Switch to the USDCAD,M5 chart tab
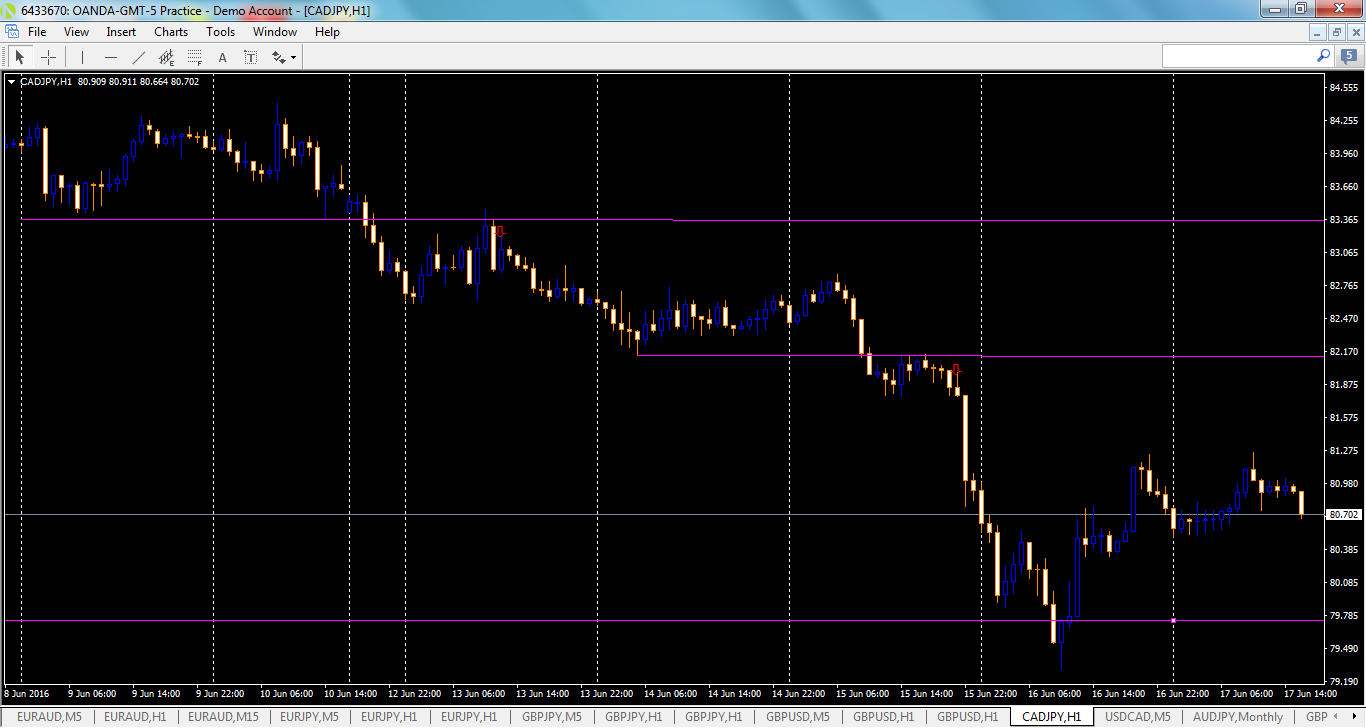The image size is (1366, 728). (1140, 717)
